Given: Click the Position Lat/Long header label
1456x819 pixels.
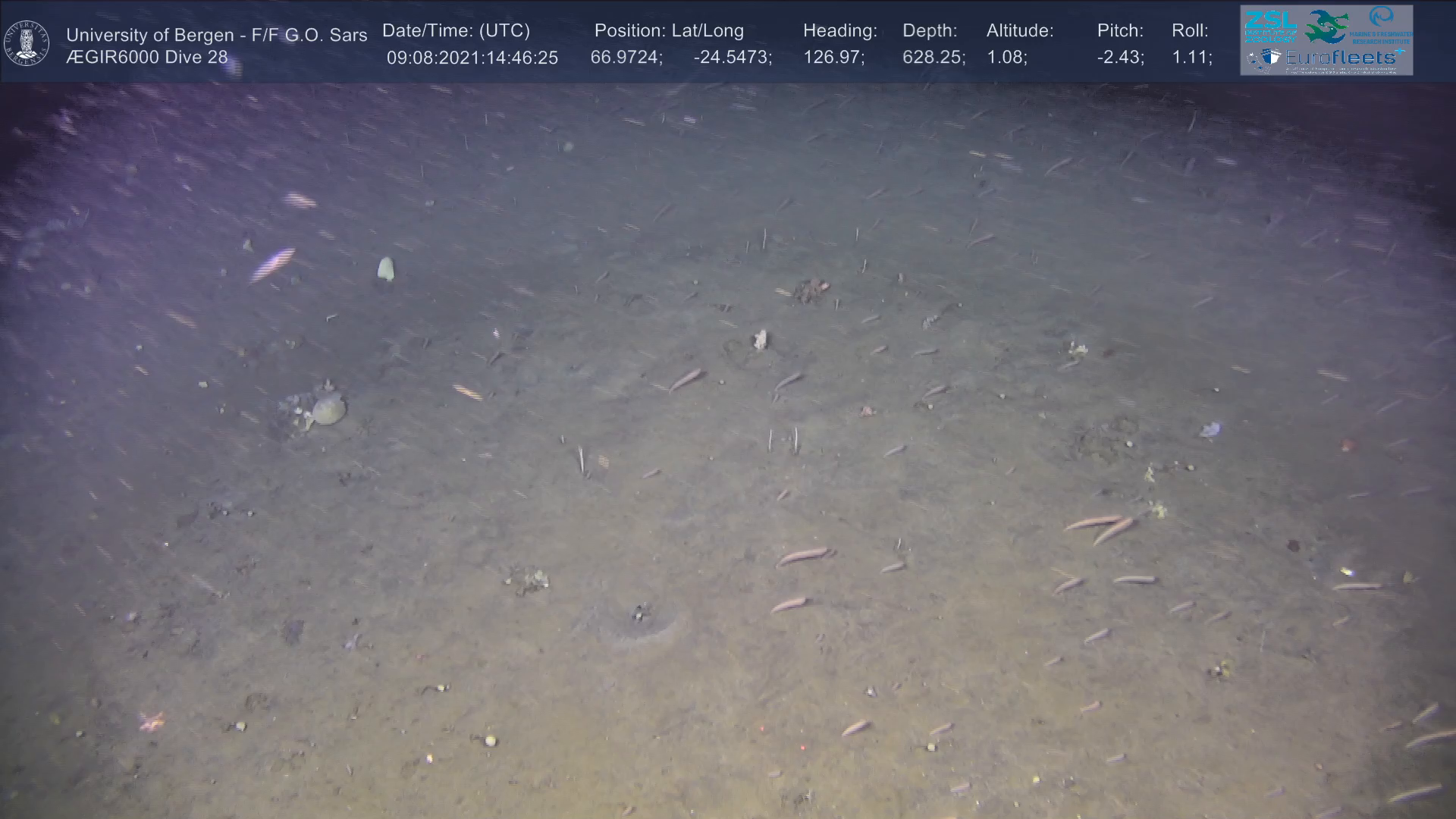Looking at the screenshot, I should point(668,31).
